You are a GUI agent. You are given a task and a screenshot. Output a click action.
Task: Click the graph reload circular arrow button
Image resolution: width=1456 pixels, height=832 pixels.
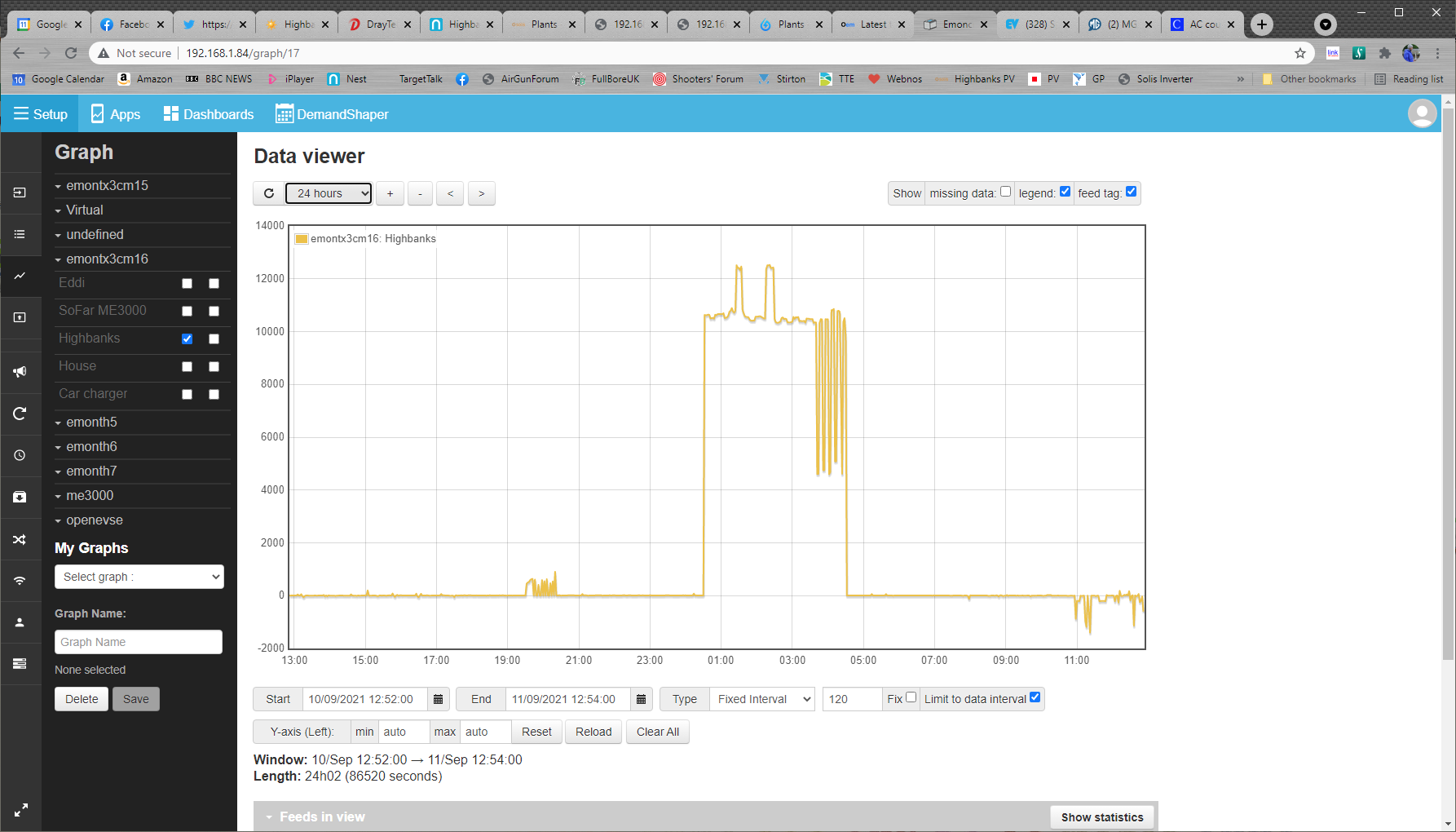(x=268, y=193)
